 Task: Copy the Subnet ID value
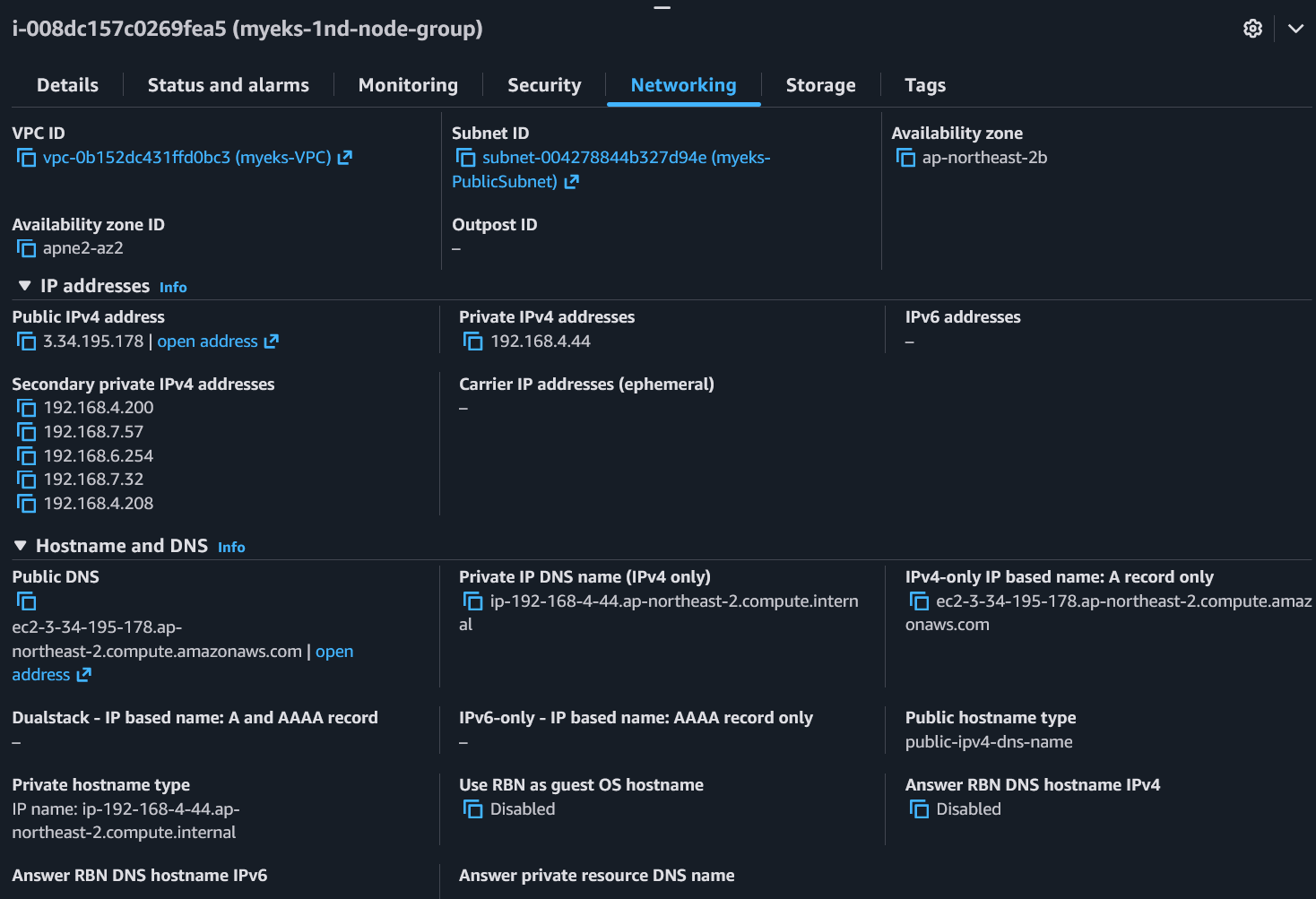click(x=465, y=158)
